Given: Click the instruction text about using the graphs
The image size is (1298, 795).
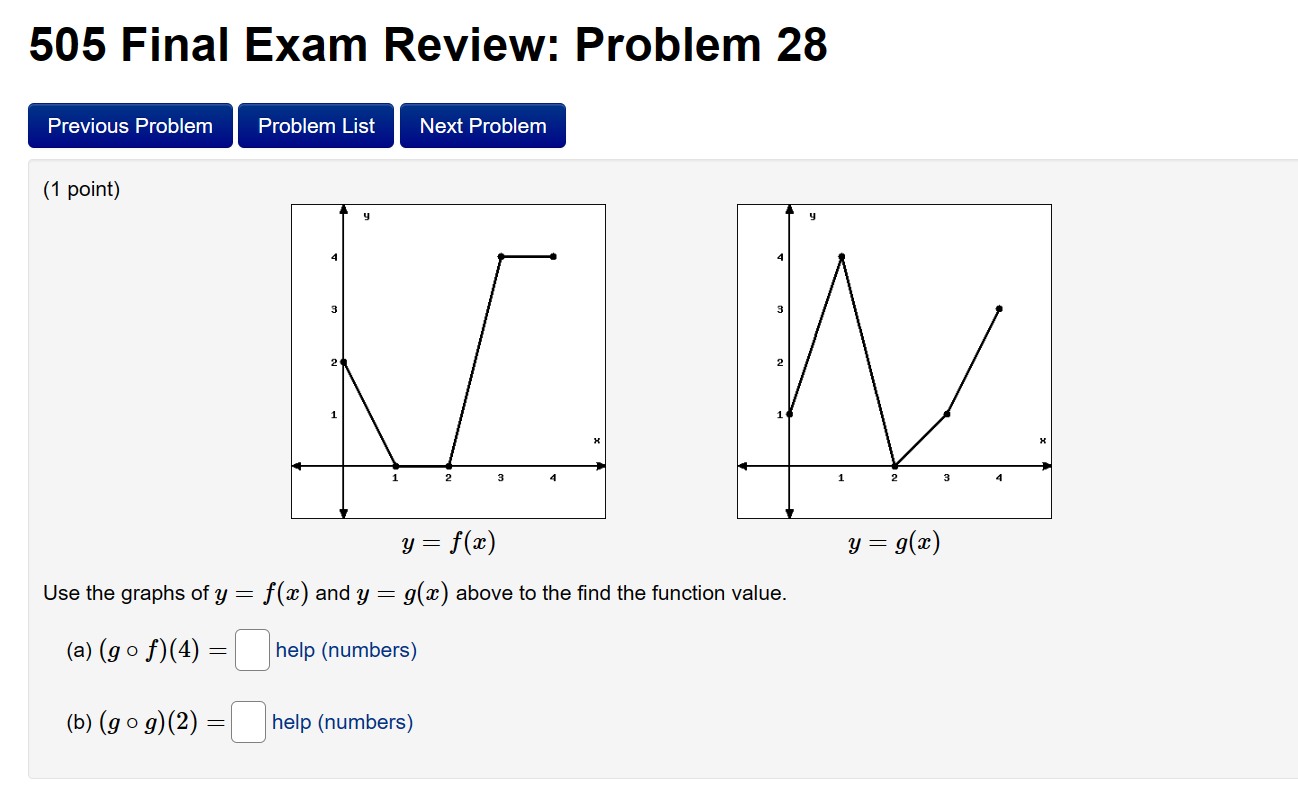Looking at the screenshot, I should click(x=416, y=592).
